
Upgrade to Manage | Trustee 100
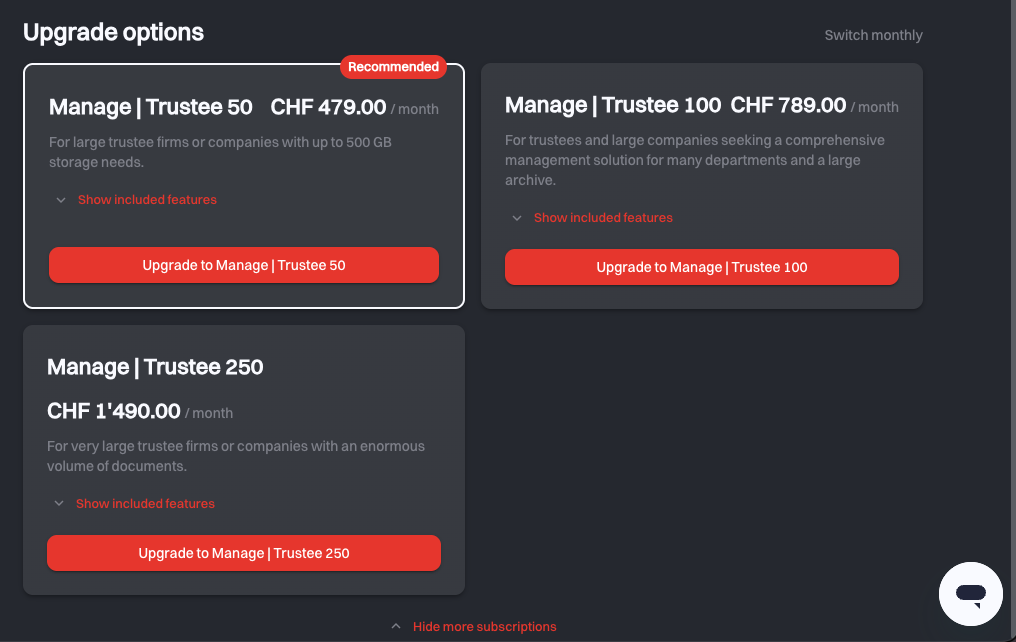coord(702,267)
